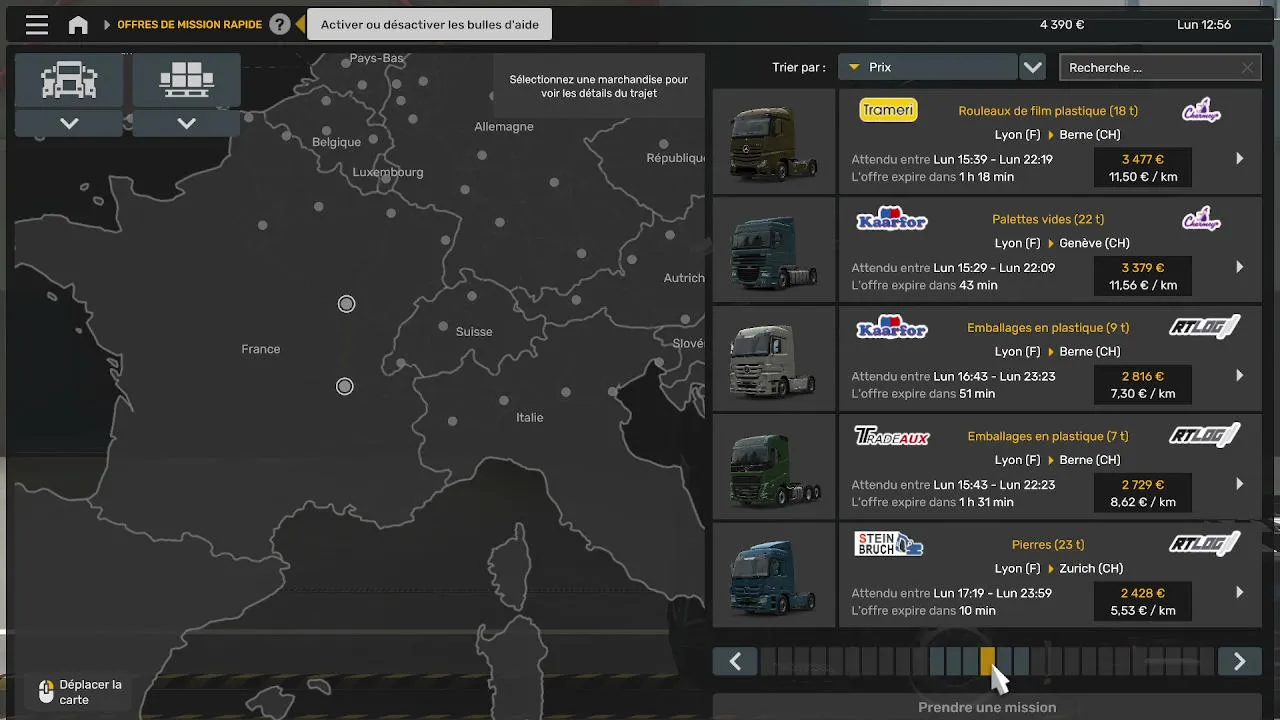Expand details arrow for Rouleaux de film plastique
The height and width of the screenshot is (720, 1280).
coord(1240,158)
